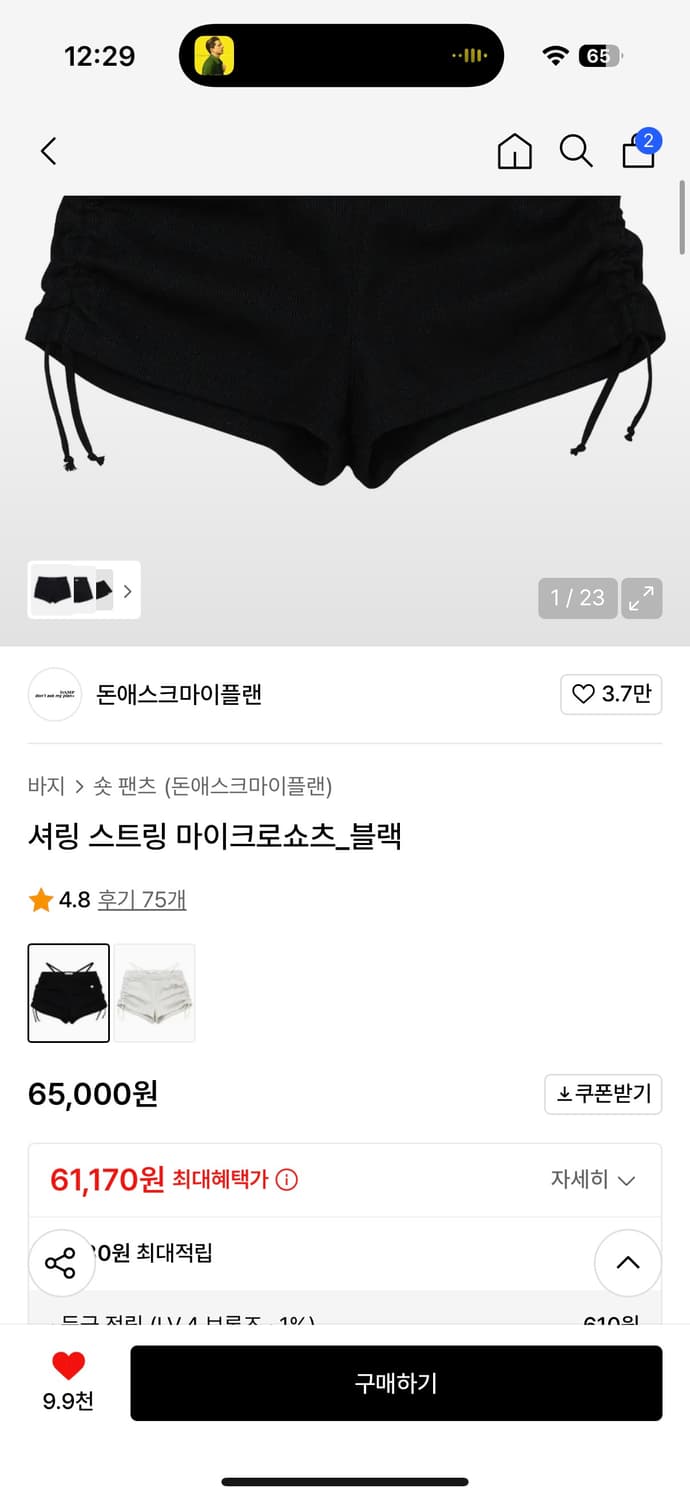Go to the home page icon
Viewport: 690px width, 1500px height.
tap(514, 151)
